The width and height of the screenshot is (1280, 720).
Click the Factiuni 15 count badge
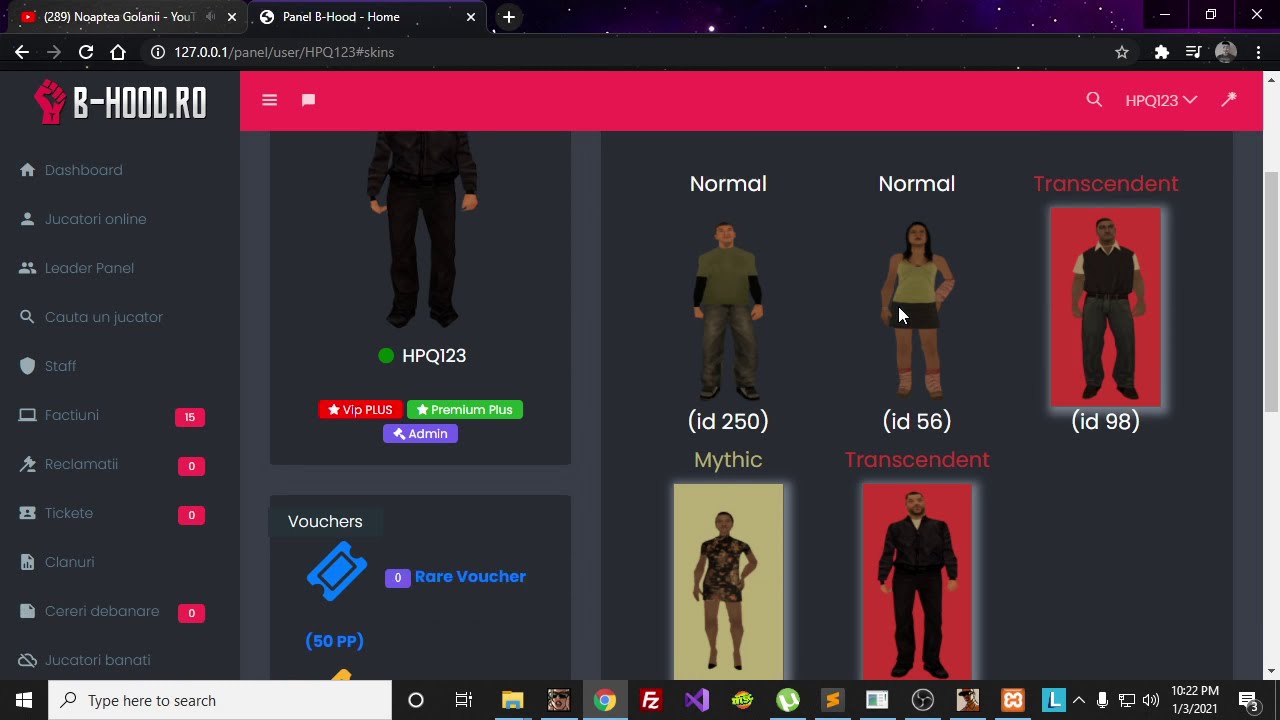190,417
